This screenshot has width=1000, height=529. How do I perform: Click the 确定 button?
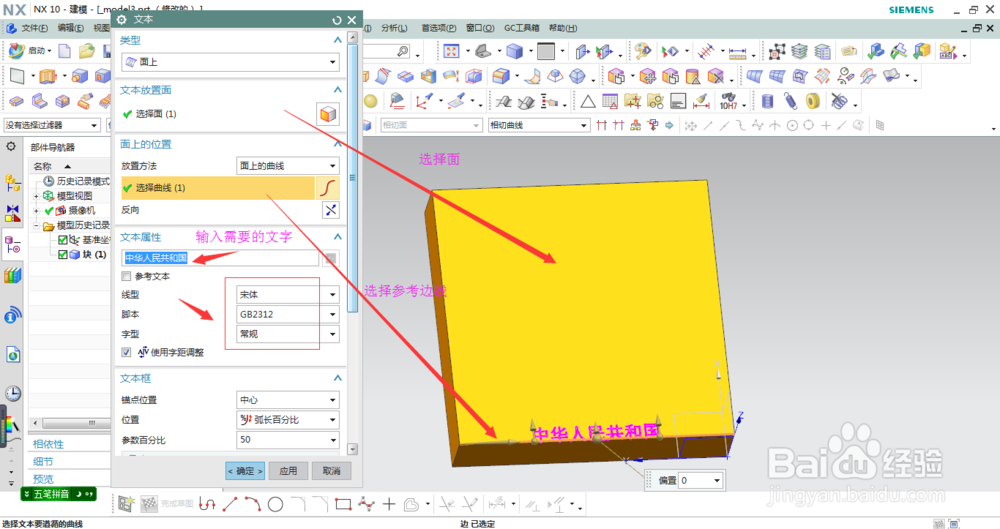245,471
